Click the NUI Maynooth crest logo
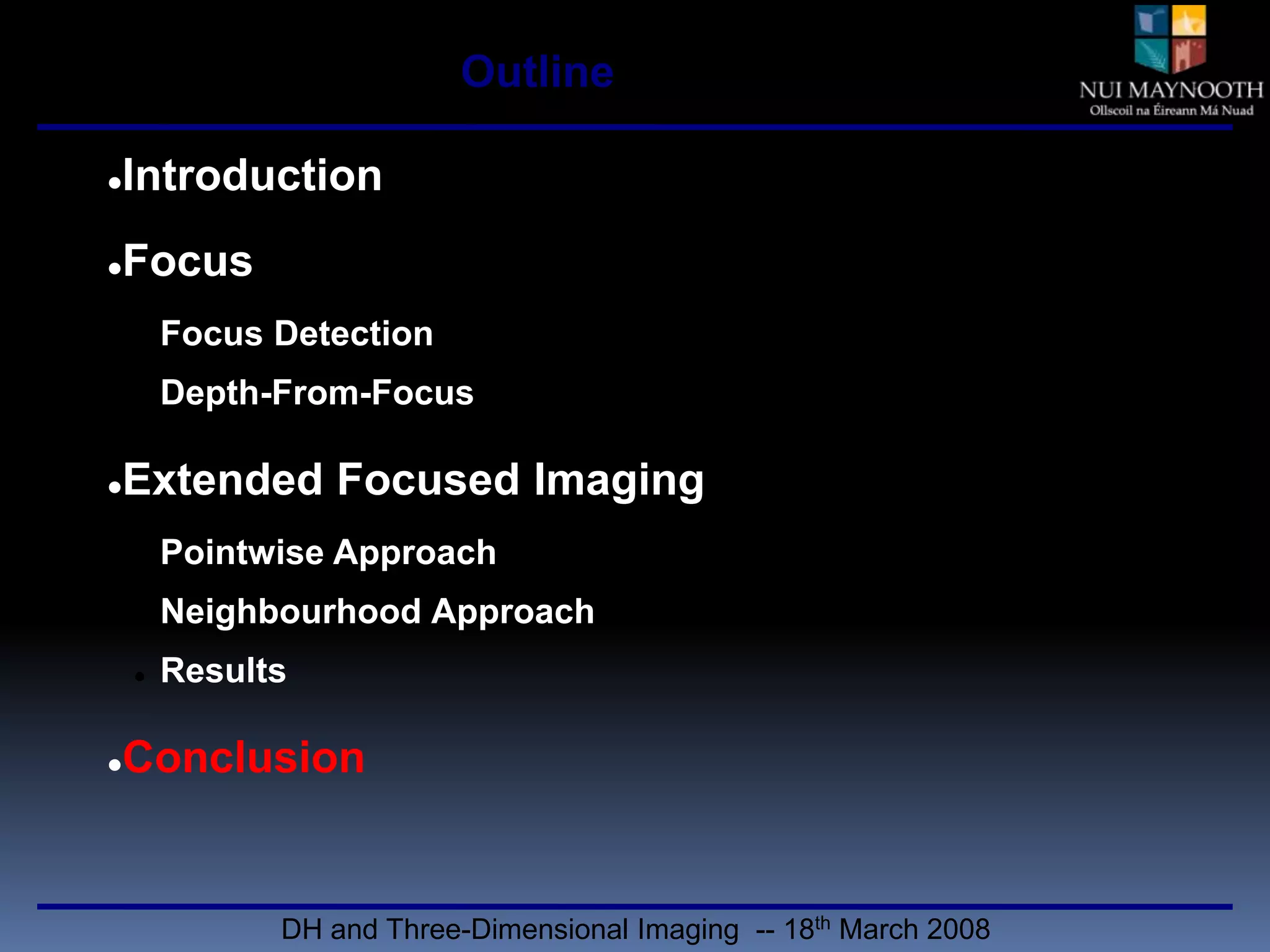 [1170, 39]
